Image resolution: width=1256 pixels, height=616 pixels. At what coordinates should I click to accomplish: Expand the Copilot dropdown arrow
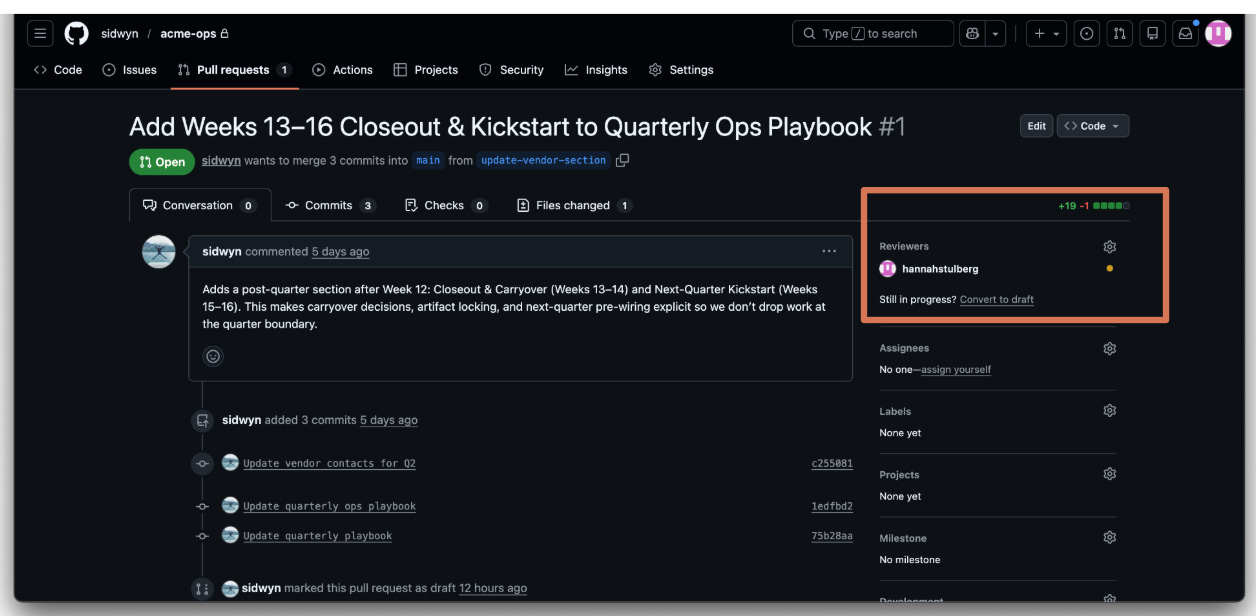[x=995, y=34]
